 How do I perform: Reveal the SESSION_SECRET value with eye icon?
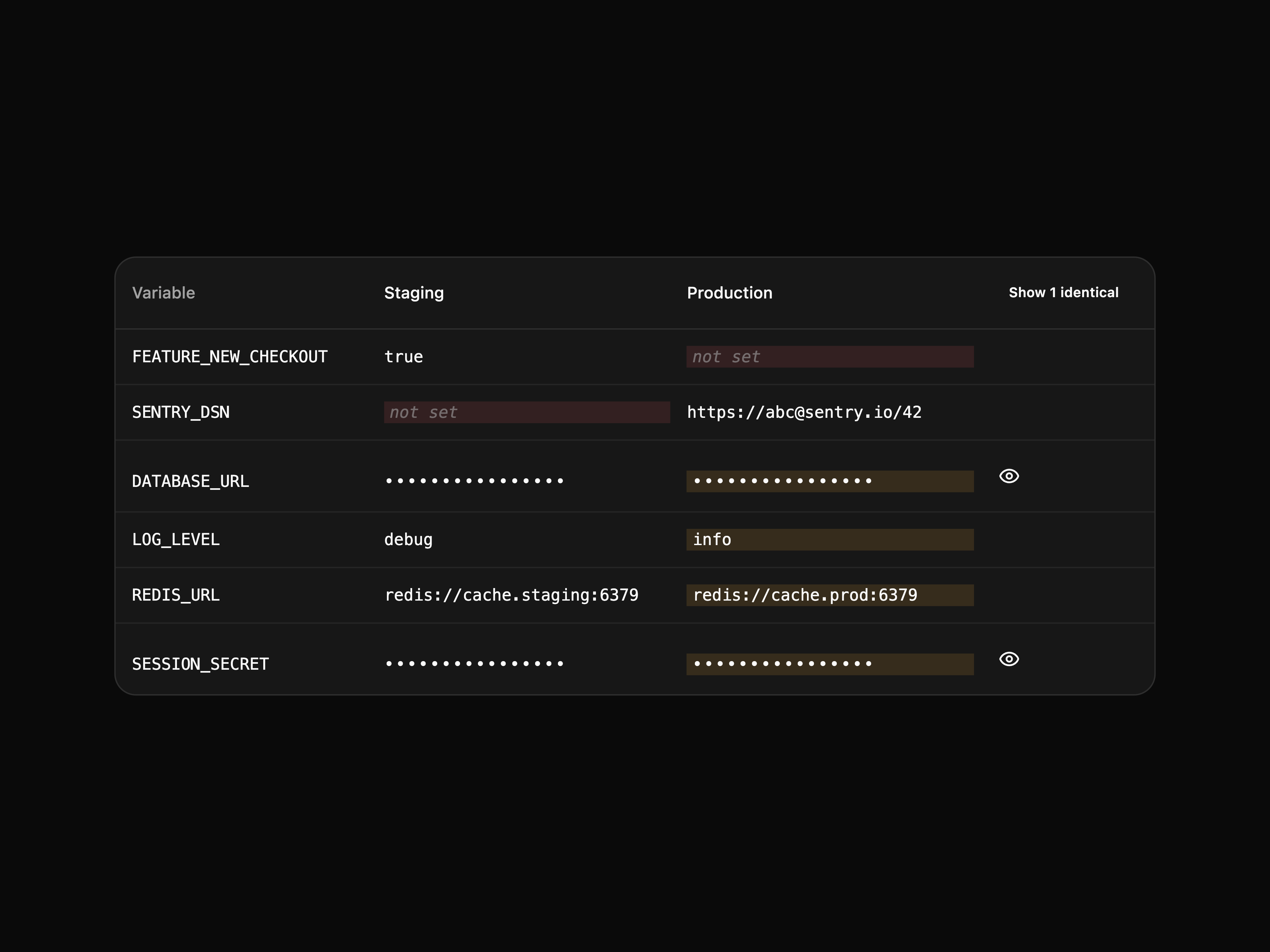coord(1009,659)
